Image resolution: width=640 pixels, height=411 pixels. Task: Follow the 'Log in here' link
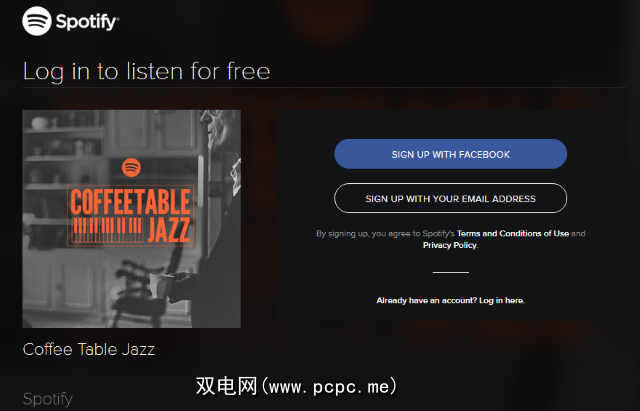[x=502, y=301]
